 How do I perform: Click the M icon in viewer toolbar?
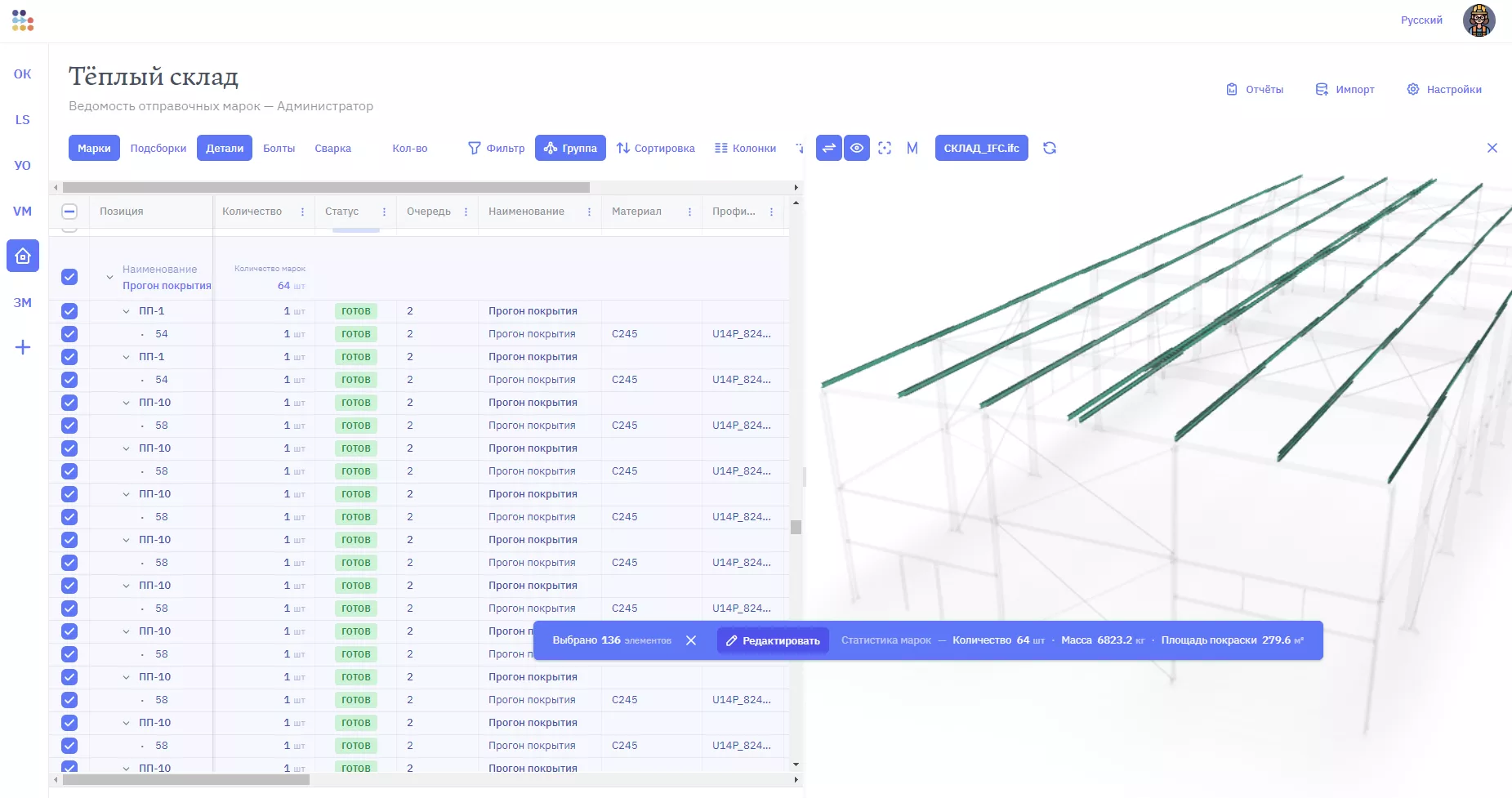[912, 148]
